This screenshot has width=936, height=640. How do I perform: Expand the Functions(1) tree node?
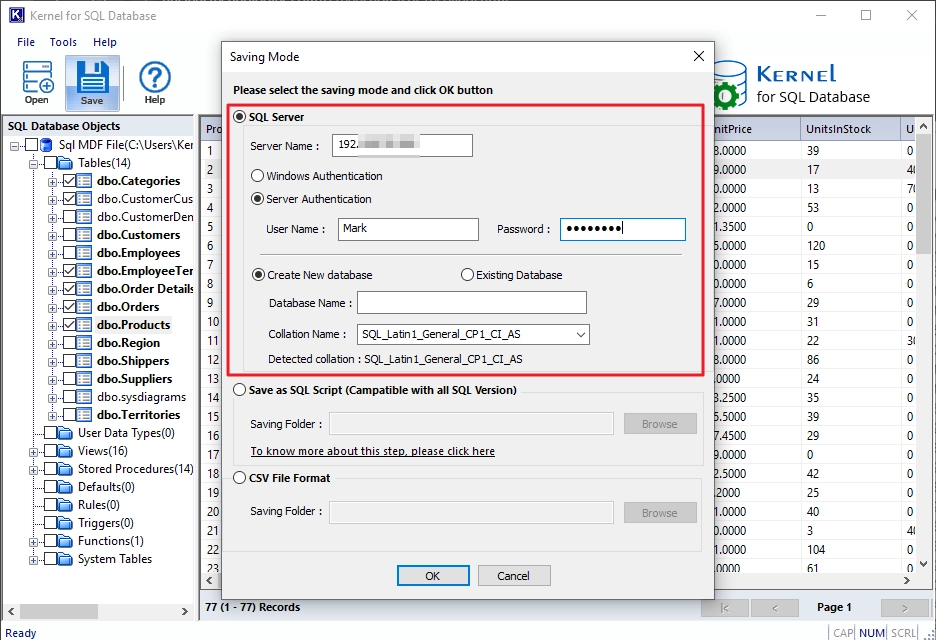33,542
